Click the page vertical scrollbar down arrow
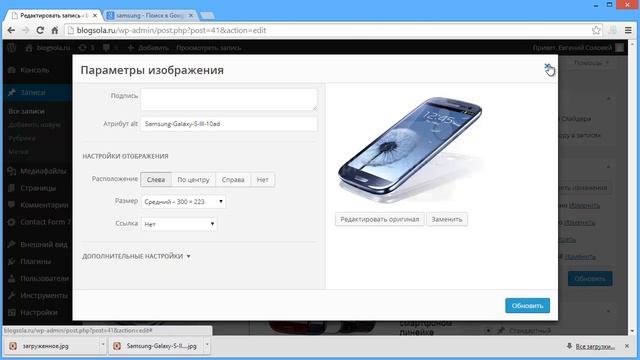Viewport: 640px width, 360px height. [633, 331]
